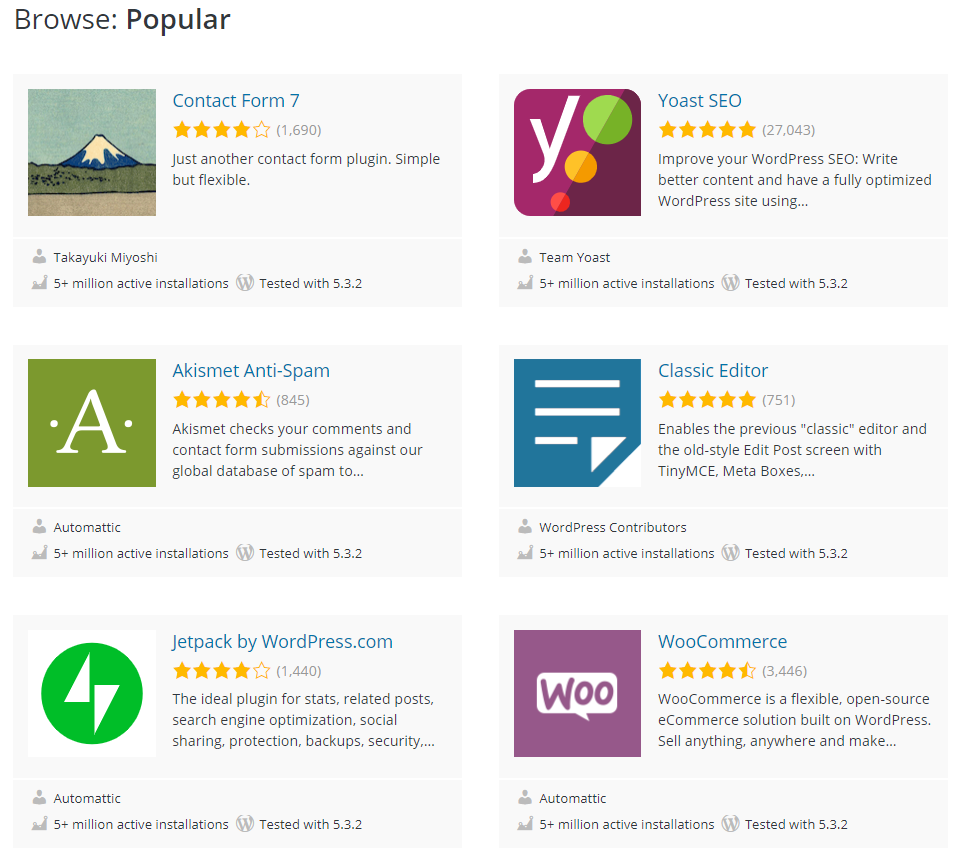This screenshot has height=853, width=959.
Task: Click the WooCommerce purple Woo logo
Action: click(577, 693)
